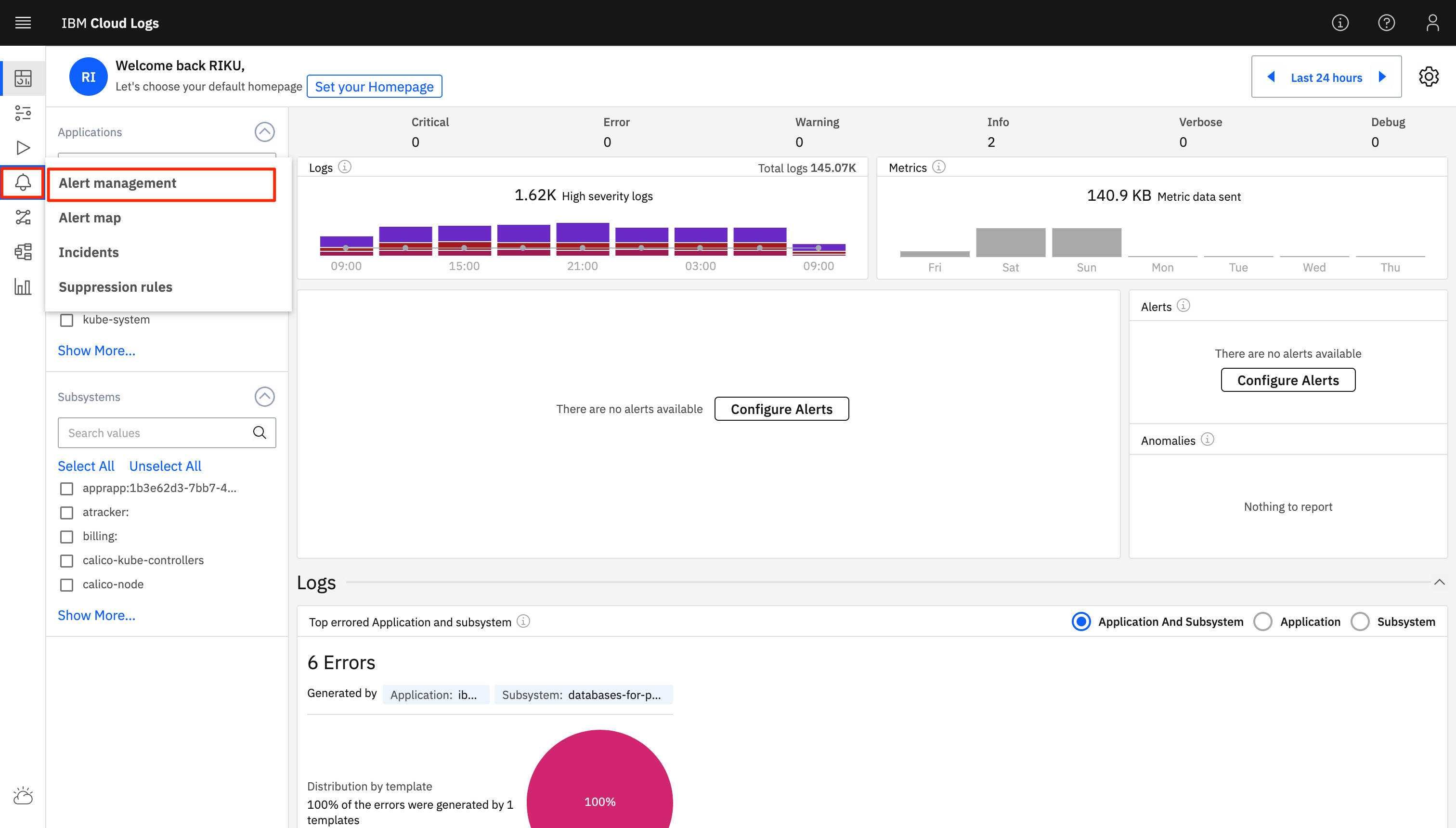Check the calico-node subsystem checkbox
Screen dimensions: 1456x828
point(67,584)
